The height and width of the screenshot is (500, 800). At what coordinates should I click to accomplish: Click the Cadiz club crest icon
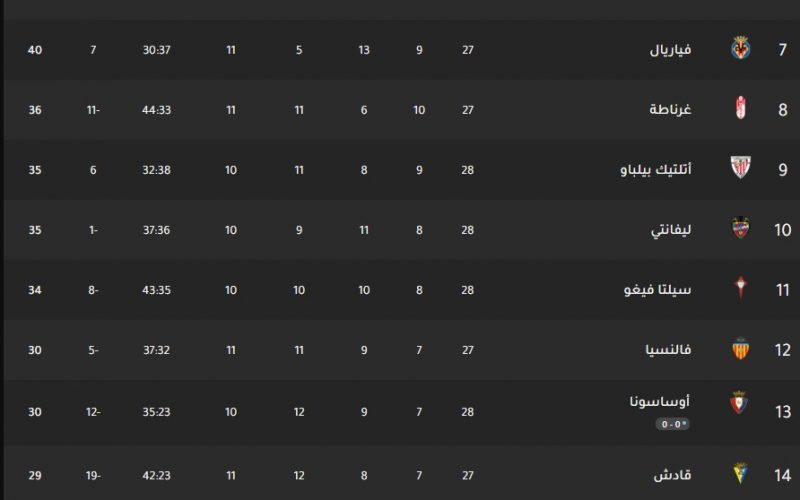click(741, 473)
